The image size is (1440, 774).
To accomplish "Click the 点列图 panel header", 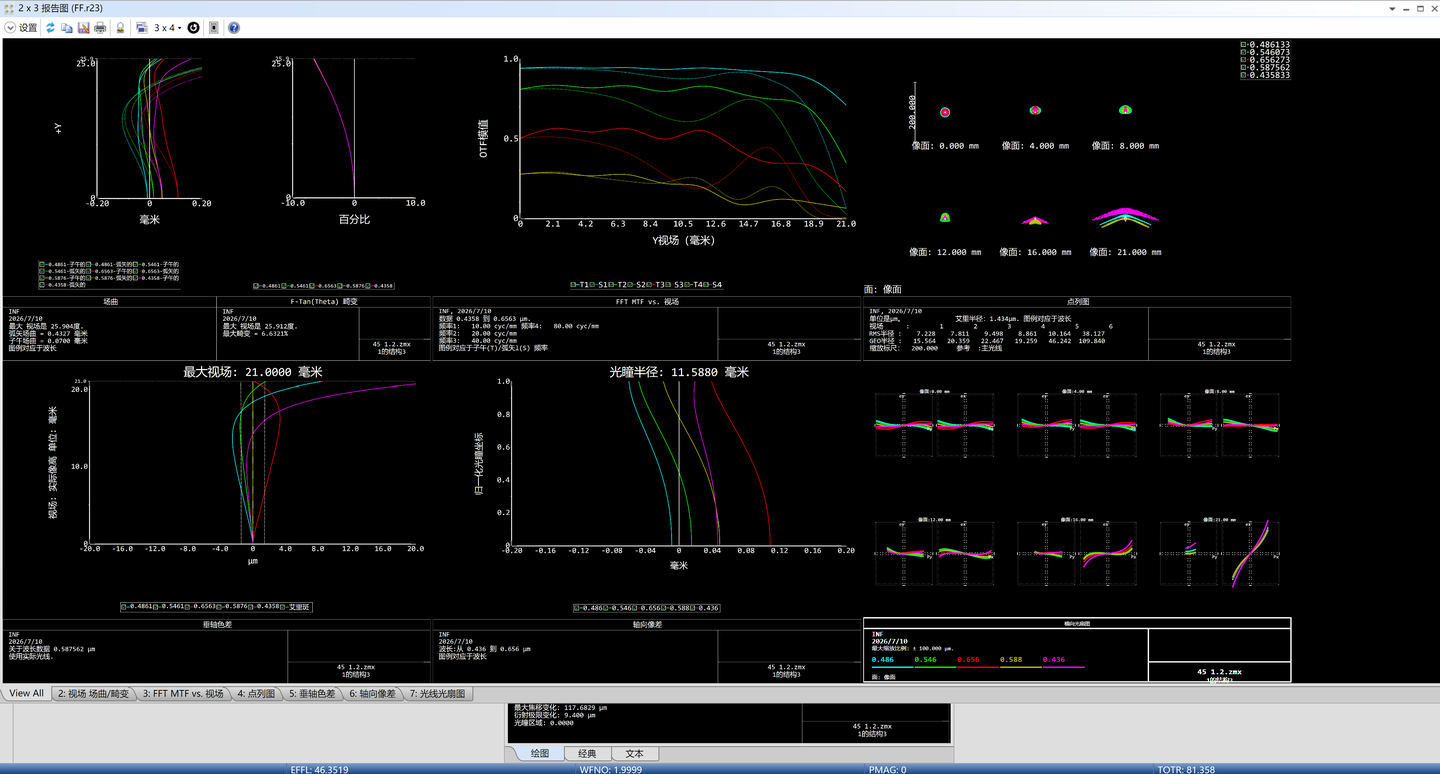I will pyautogui.click(x=1077, y=301).
